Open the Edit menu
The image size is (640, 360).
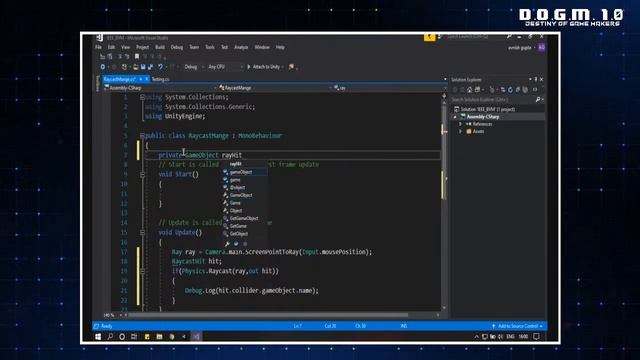pyautogui.click(x=111, y=47)
